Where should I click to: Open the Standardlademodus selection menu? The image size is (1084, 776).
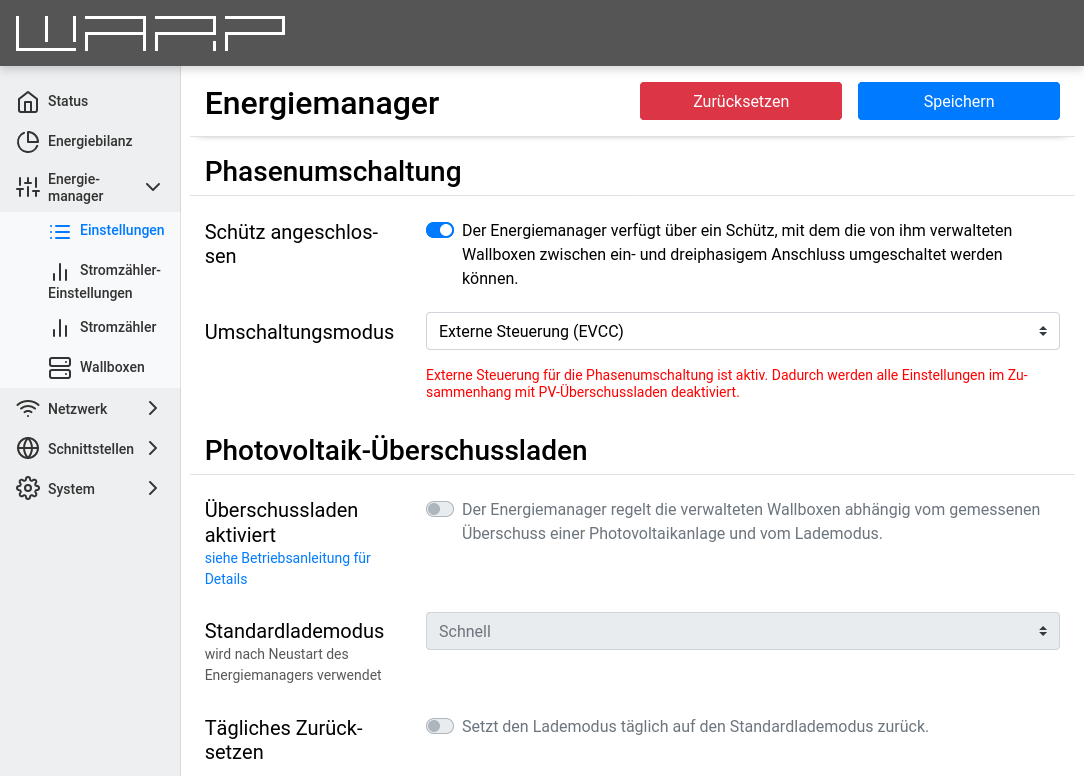point(742,631)
